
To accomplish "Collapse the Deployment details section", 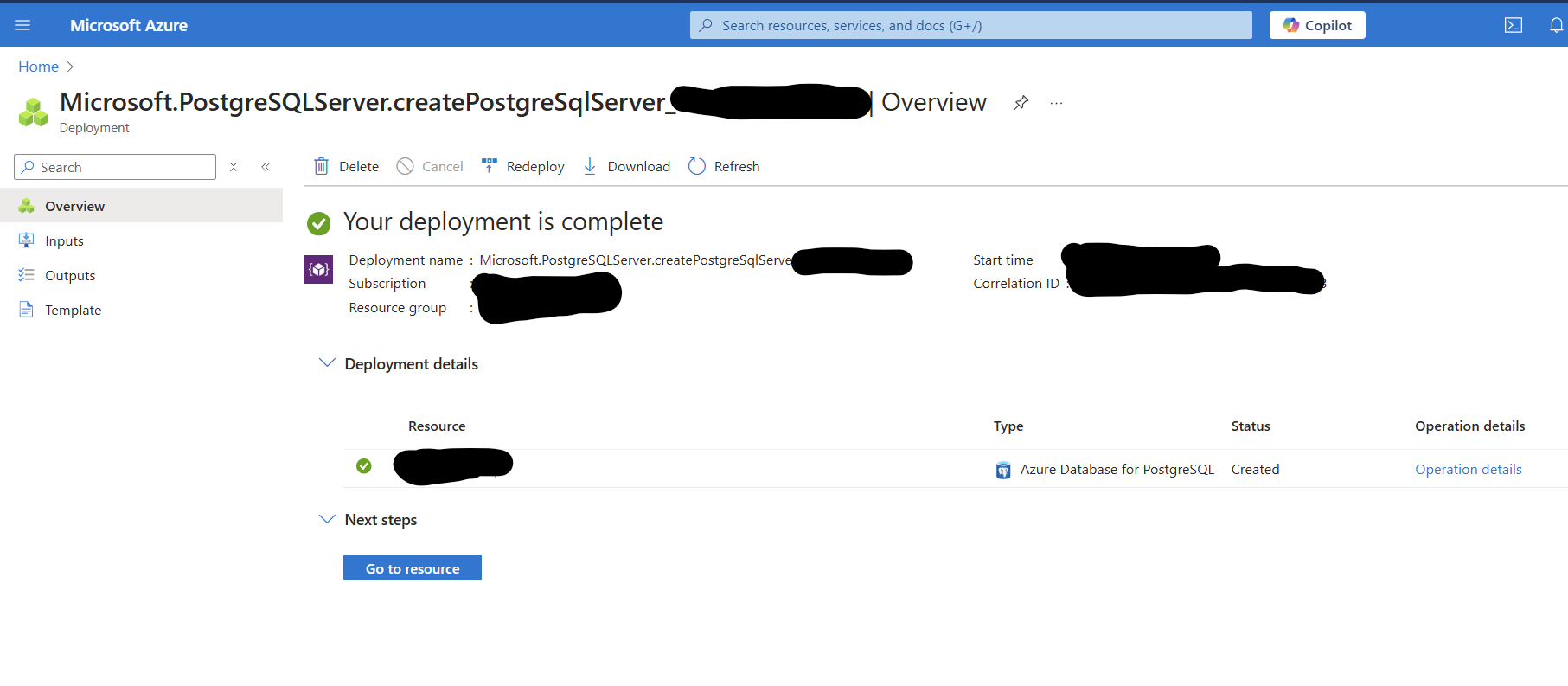I will pyautogui.click(x=327, y=363).
